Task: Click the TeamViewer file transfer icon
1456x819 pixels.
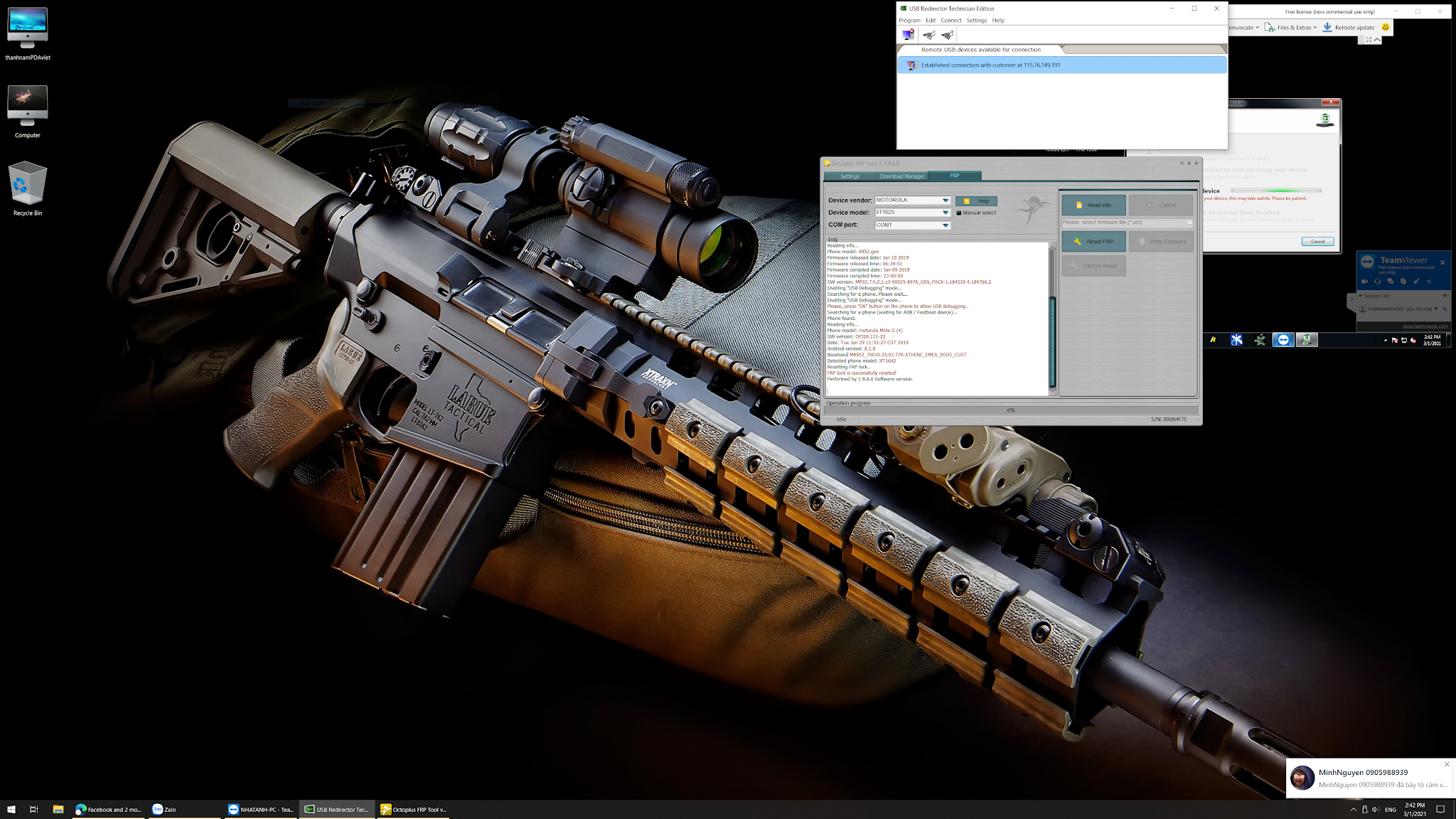Action: 1403,282
